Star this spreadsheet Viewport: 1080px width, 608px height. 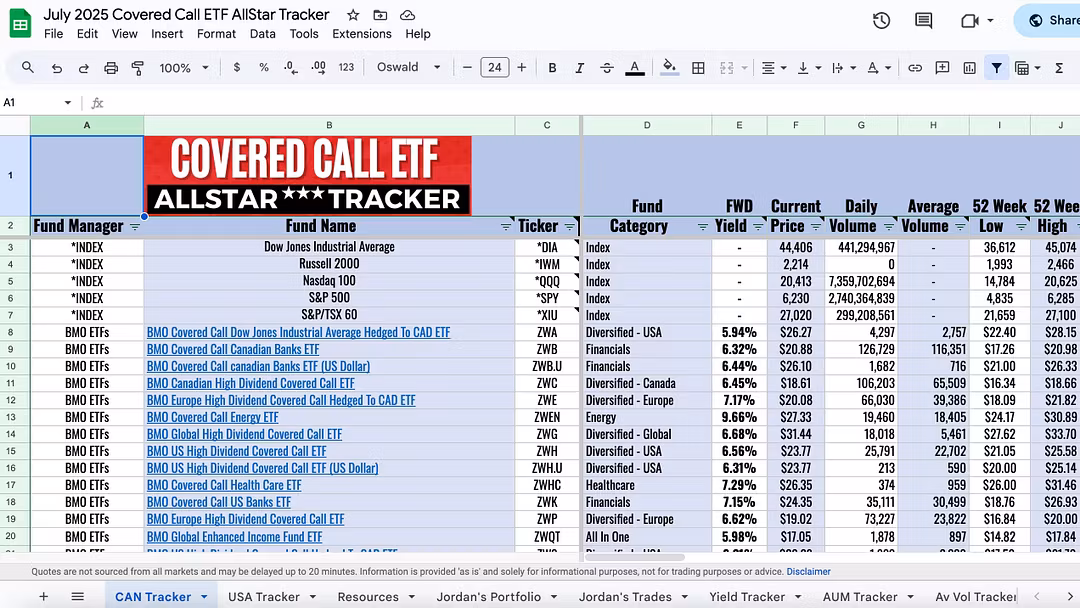click(x=353, y=15)
